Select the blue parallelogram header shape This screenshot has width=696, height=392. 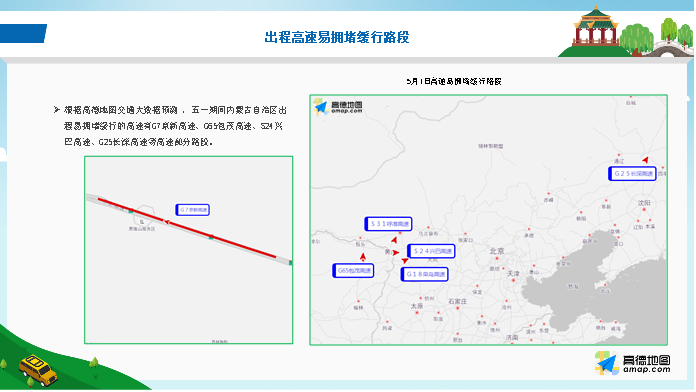(23, 33)
